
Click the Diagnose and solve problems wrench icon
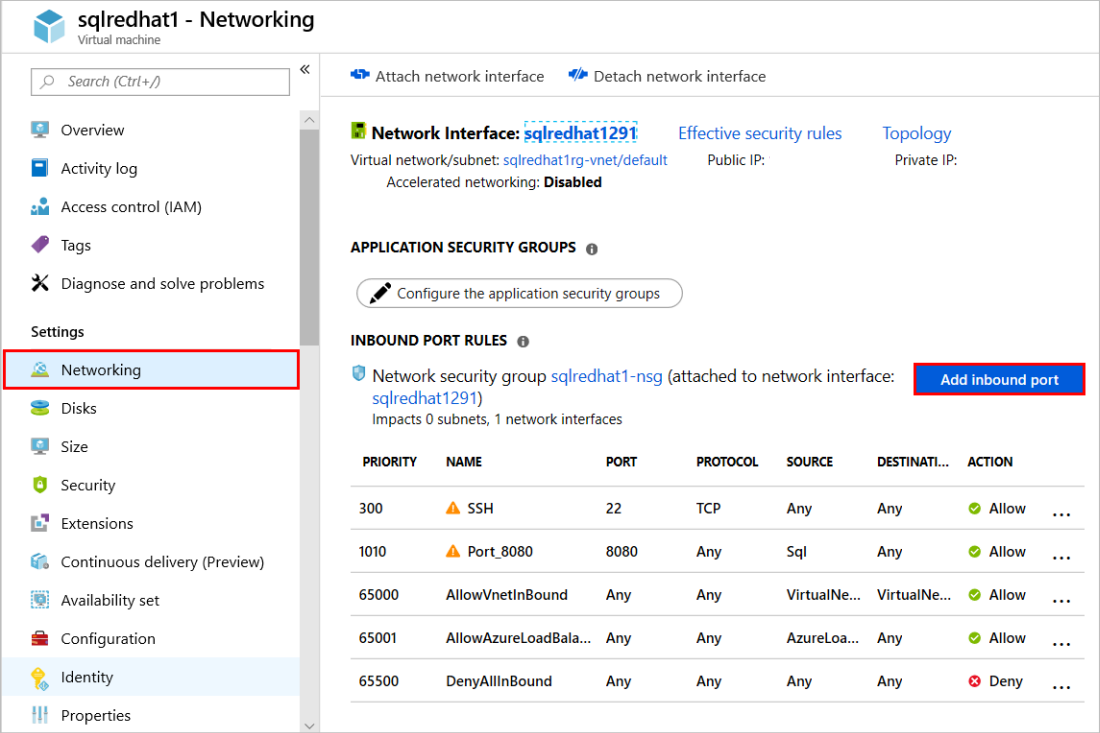pos(40,284)
